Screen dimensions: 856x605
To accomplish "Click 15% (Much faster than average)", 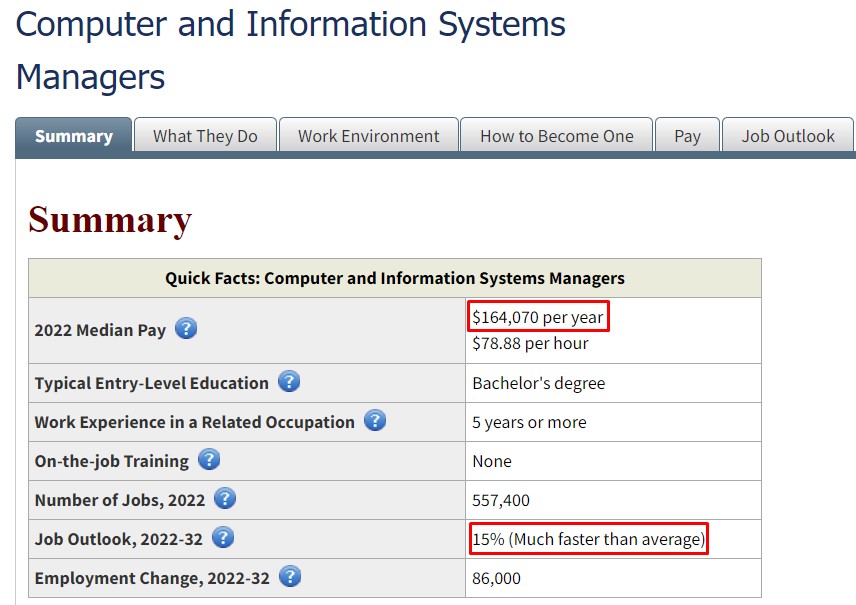I will coord(588,539).
